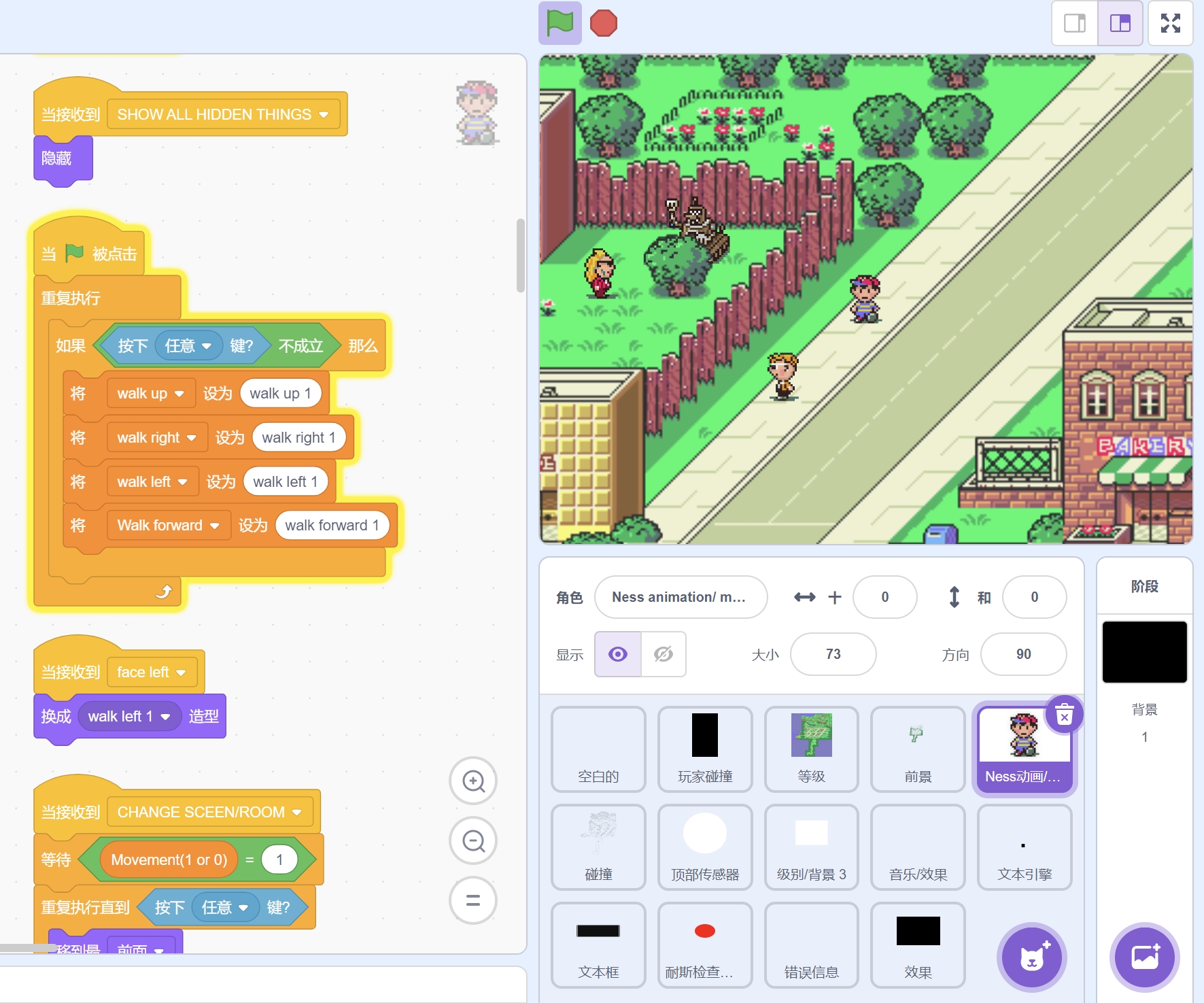Reset workspace zoom with equals icon
The image size is (1204, 1003).
point(473,900)
